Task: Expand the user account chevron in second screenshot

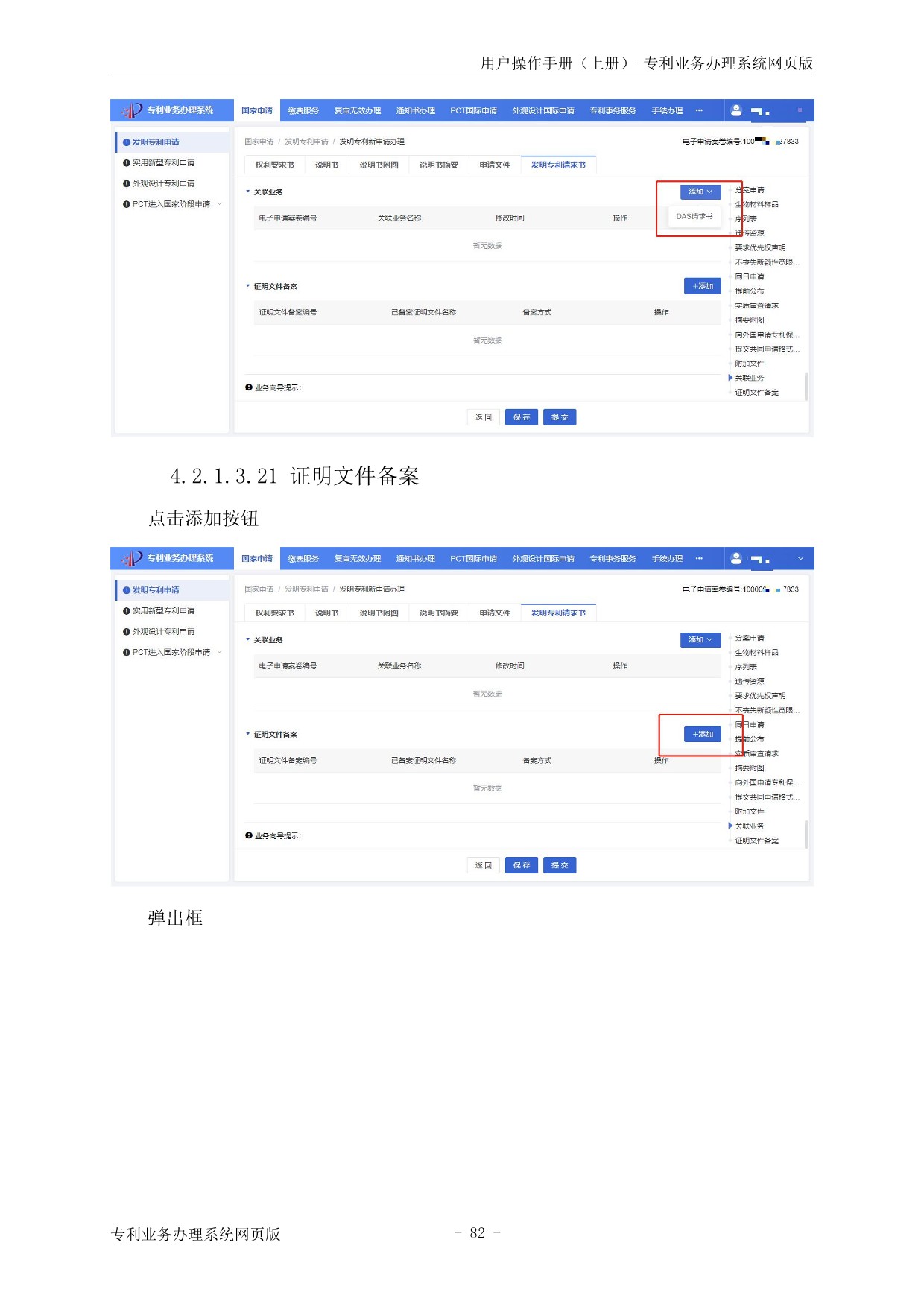Action: click(x=800, y=559)
